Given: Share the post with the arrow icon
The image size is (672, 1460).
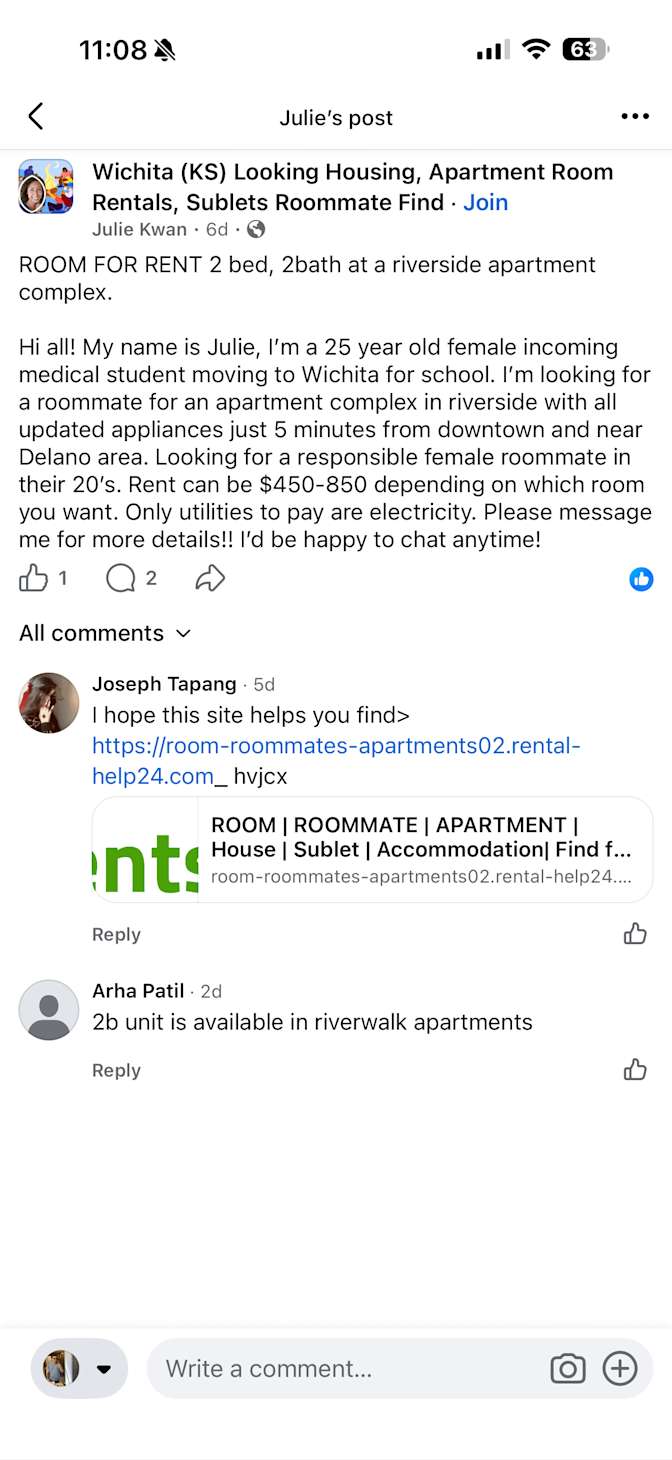Looking at the screenshot, I should coord(210,578).
